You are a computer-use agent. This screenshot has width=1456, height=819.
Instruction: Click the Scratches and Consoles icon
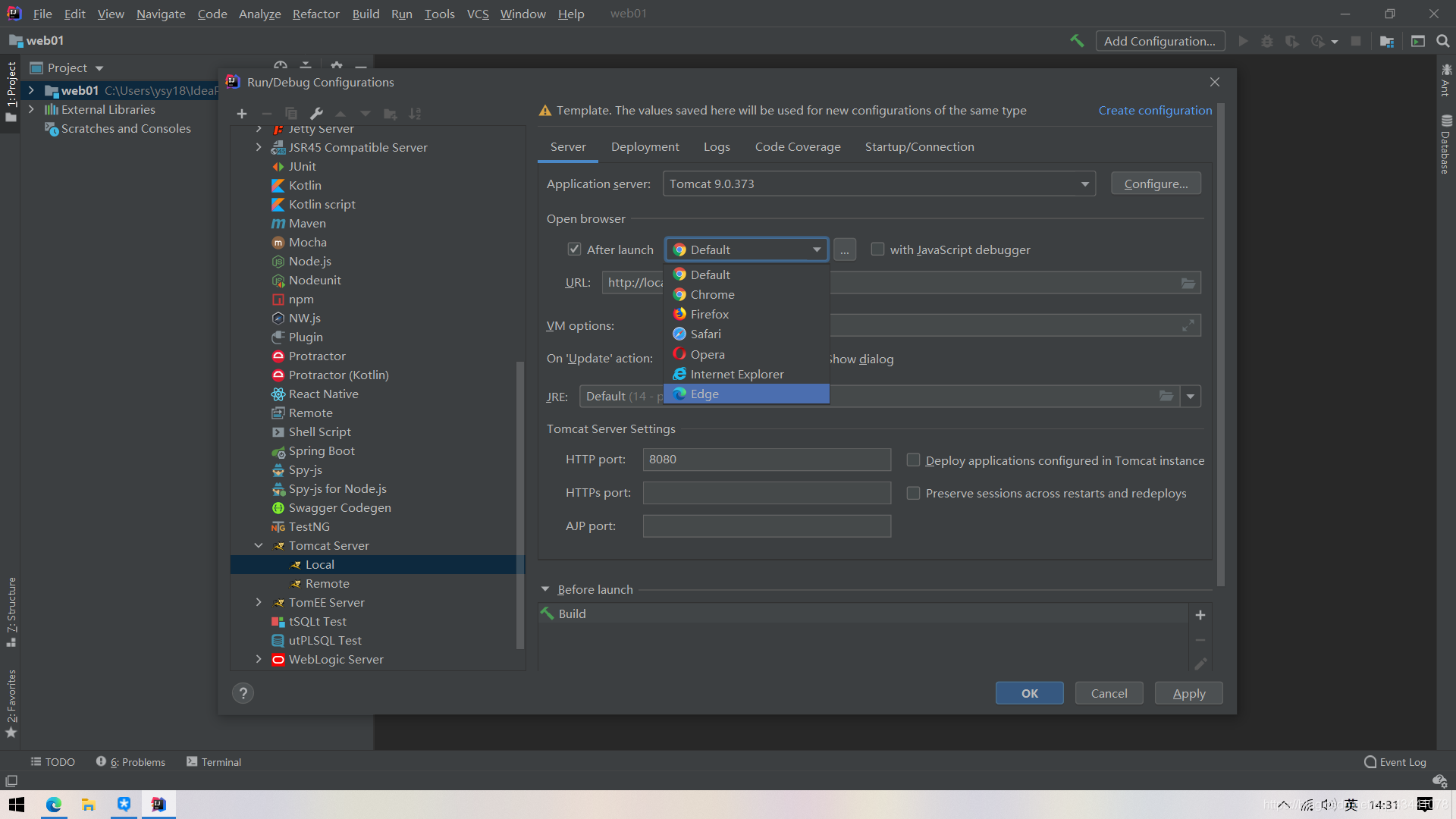51,128
